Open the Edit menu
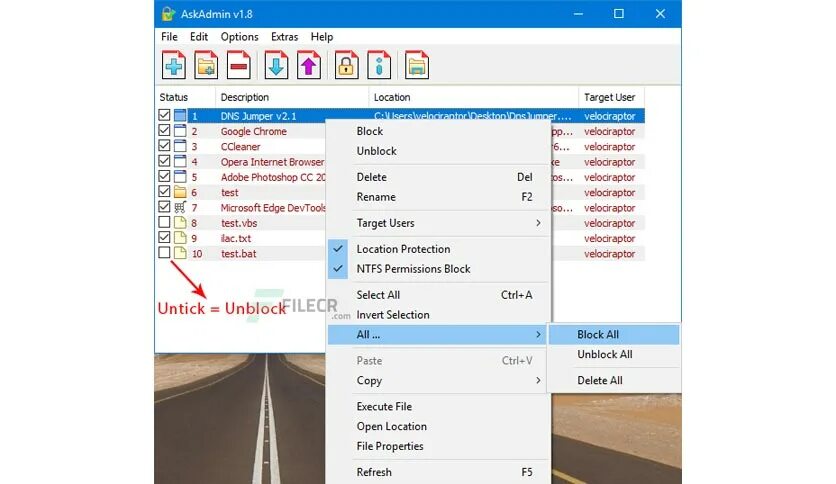836x484 pixels. 199,37
